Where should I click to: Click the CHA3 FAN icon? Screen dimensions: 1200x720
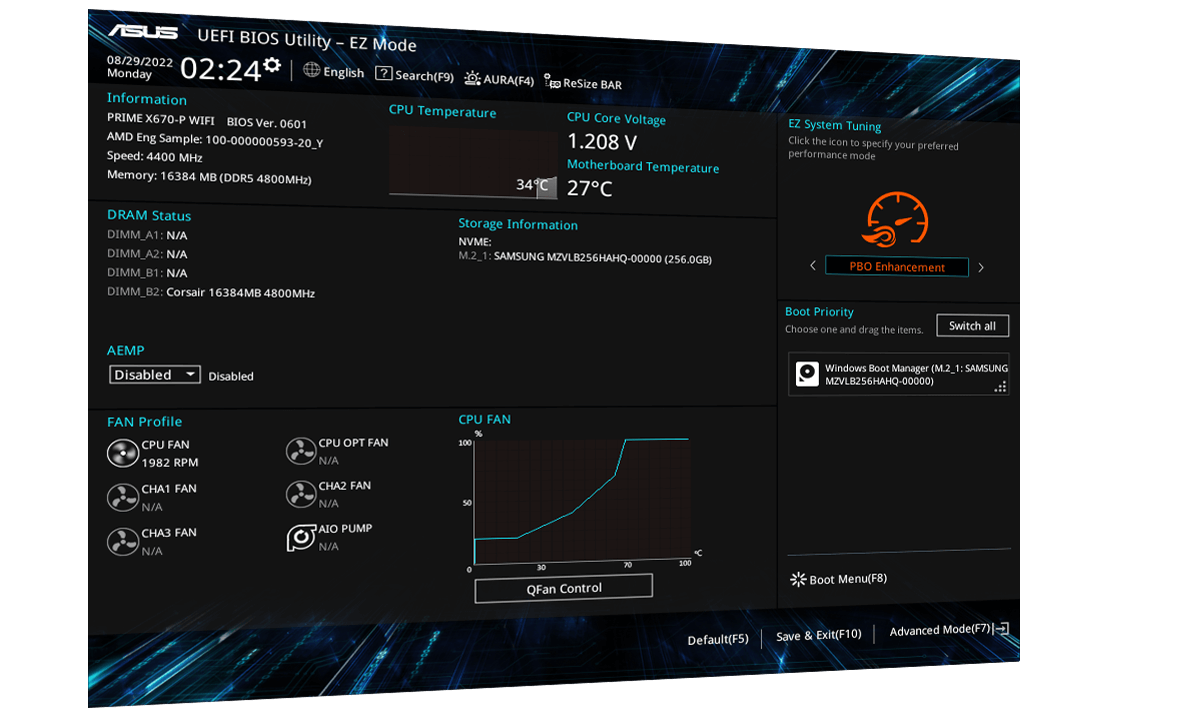[x=122, y=541]
